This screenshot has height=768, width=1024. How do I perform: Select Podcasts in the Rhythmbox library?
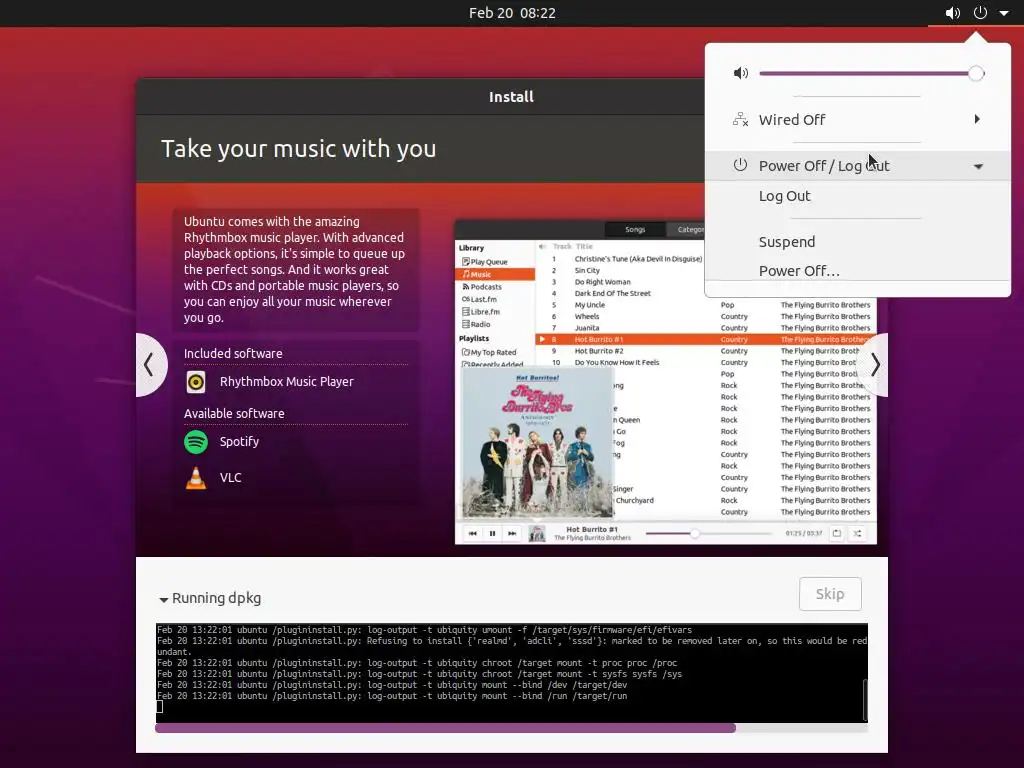click(x=482, y=287)
